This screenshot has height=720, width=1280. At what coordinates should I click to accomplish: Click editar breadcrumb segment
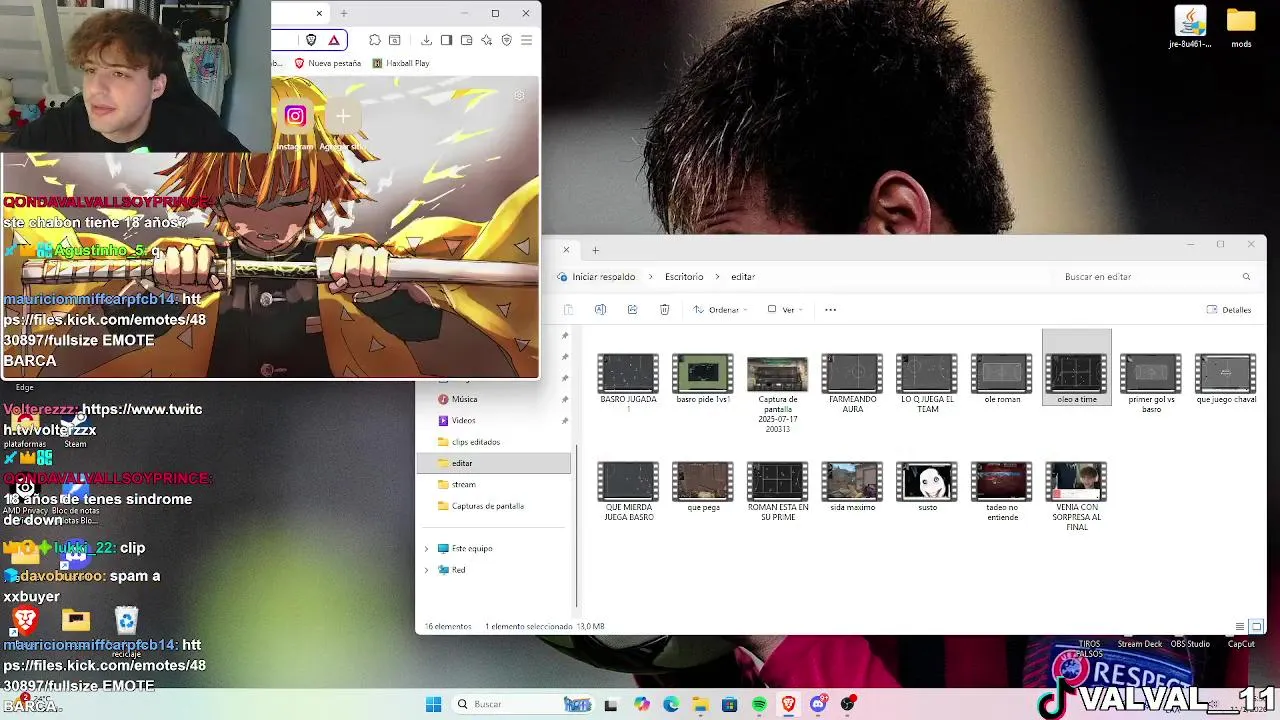pyautogui.click(x=742, y=277)
